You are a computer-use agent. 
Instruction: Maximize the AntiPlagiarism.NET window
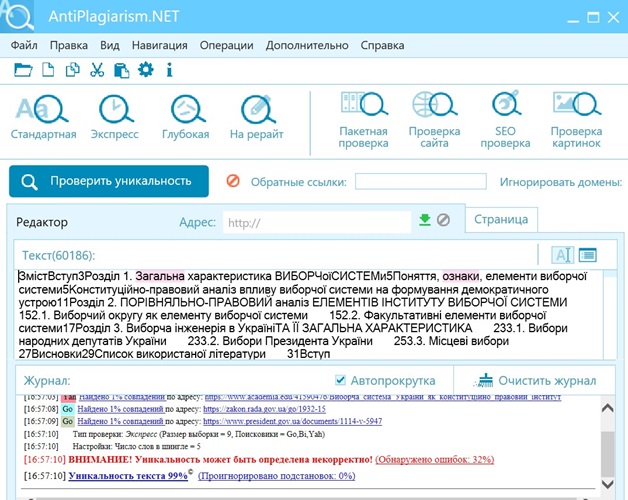593,17
